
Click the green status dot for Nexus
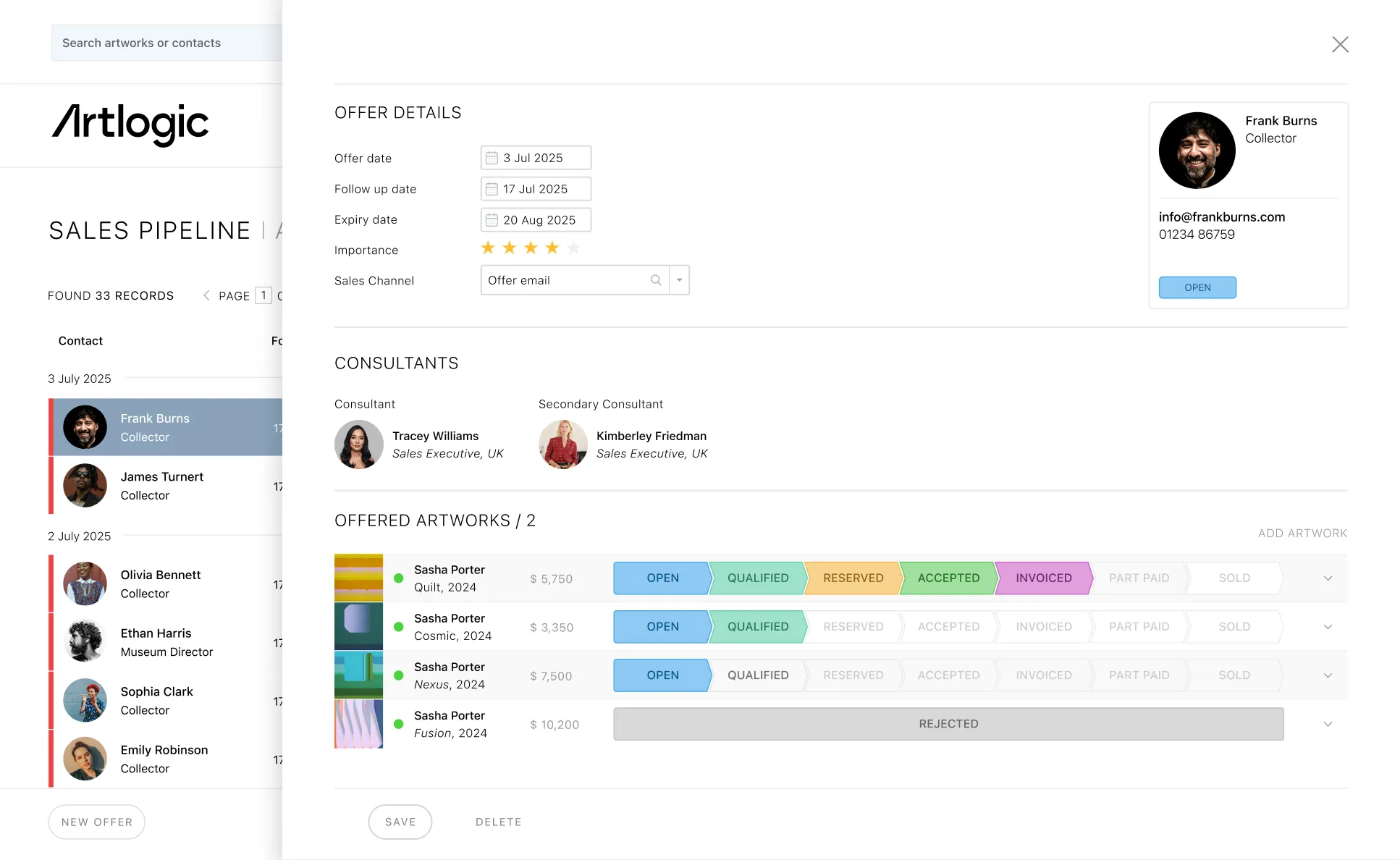tap(398, 675)
